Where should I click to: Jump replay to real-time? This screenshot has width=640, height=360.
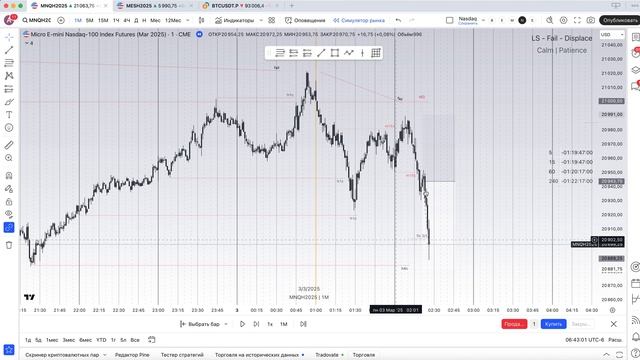[x=303, y=324]
